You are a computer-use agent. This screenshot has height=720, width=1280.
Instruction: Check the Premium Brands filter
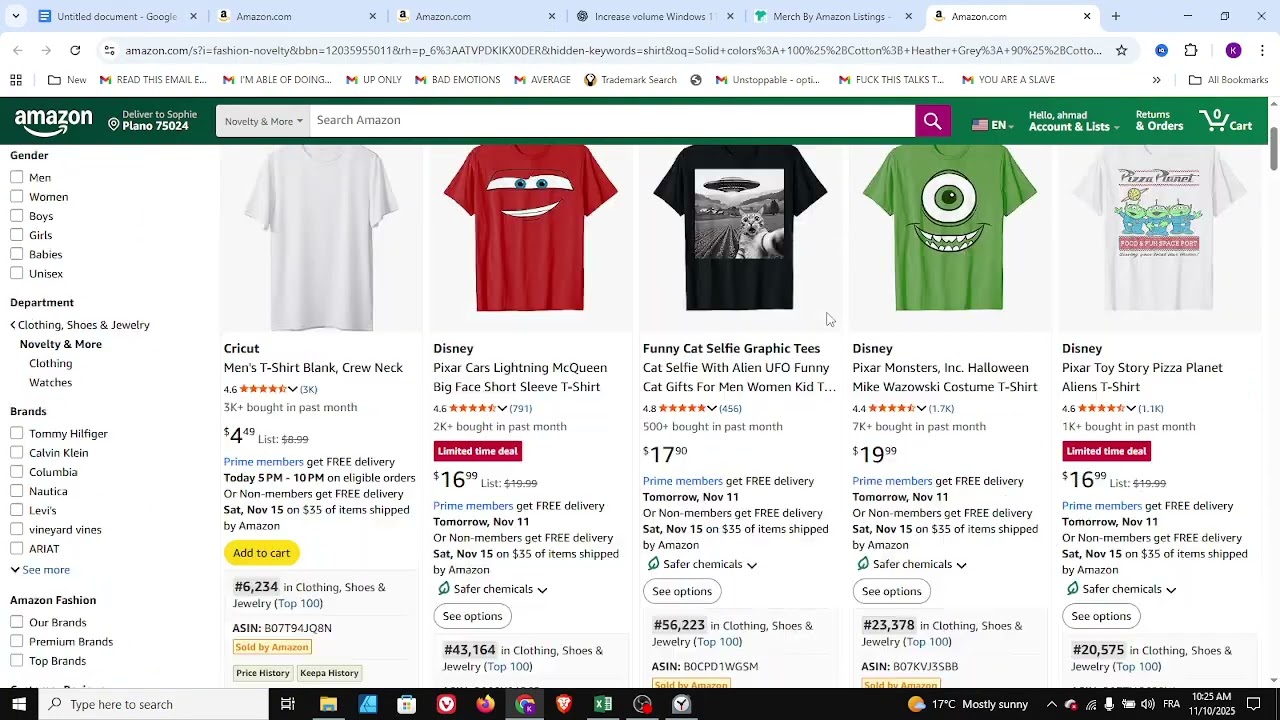(x=17, y=641)
